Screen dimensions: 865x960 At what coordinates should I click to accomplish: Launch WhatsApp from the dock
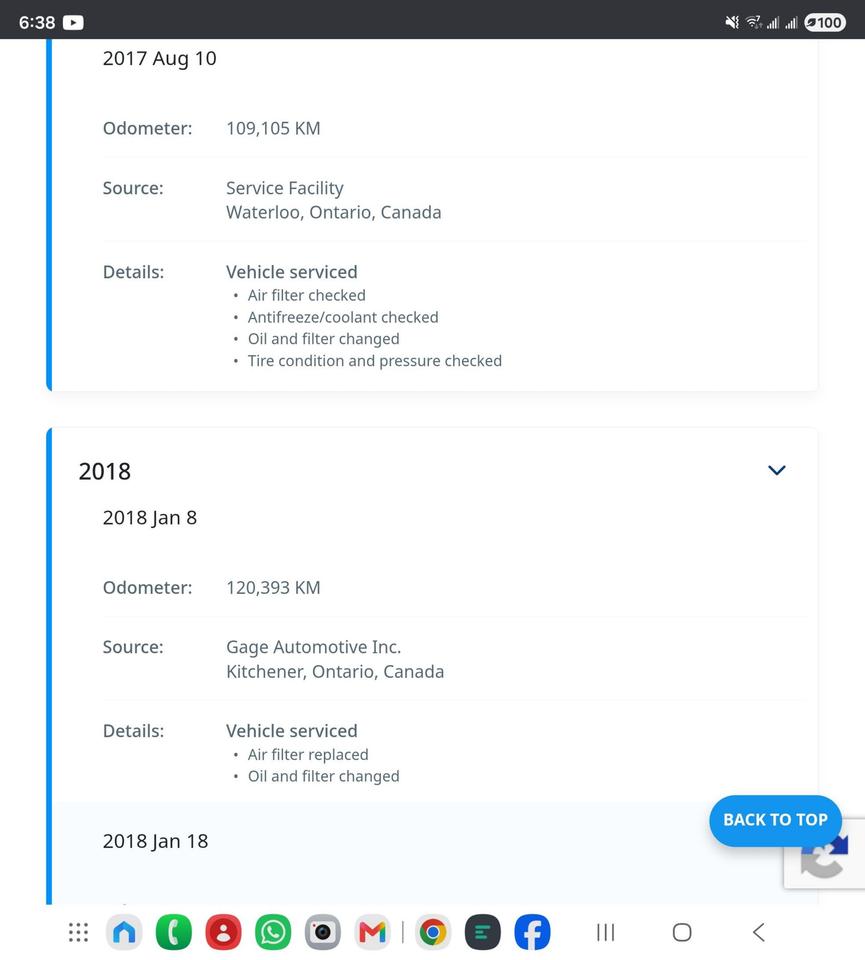click(273, 932)
